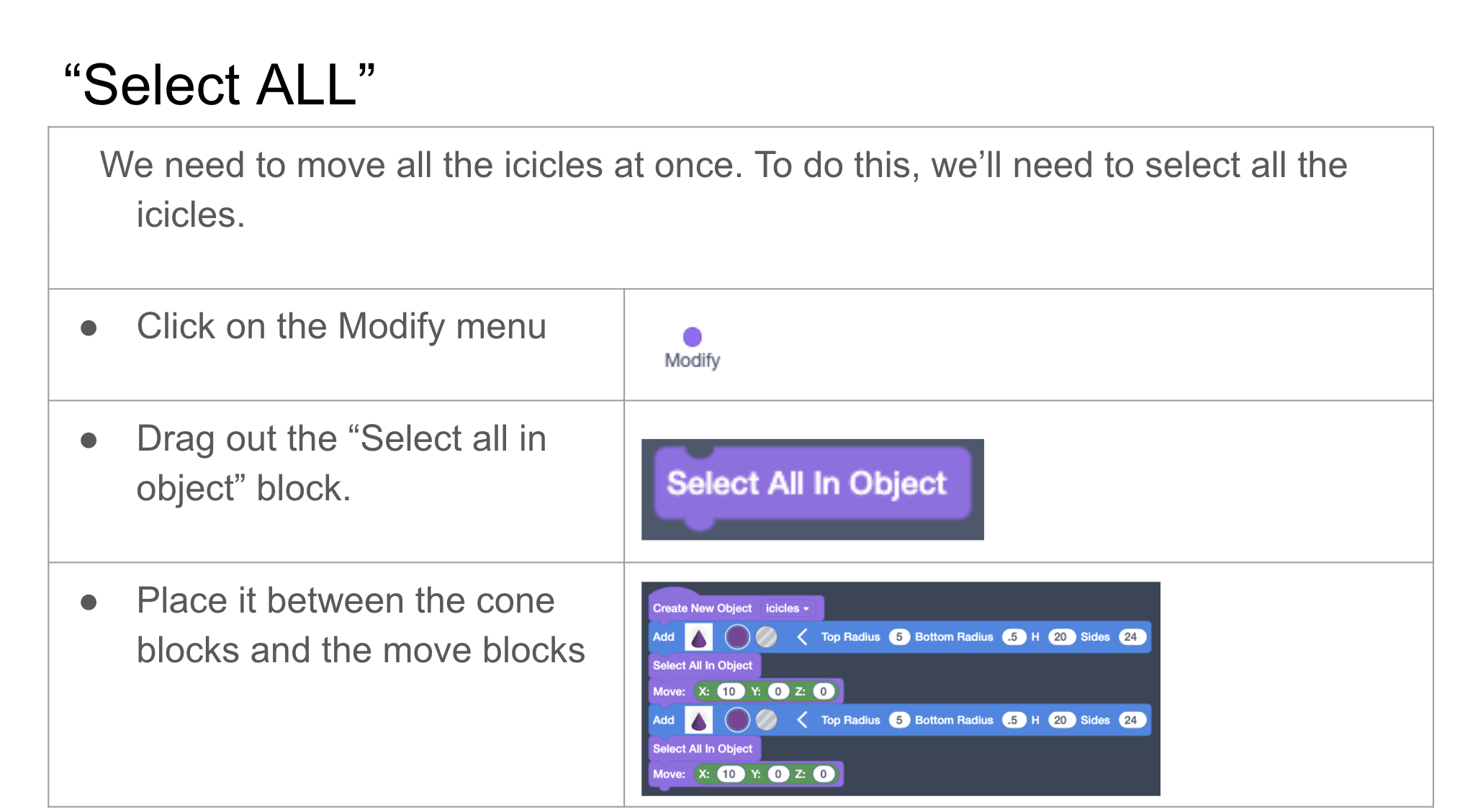
Task: Click the X value 10 in first Move block
Action: pyautogui.click(x=729, y=692)
